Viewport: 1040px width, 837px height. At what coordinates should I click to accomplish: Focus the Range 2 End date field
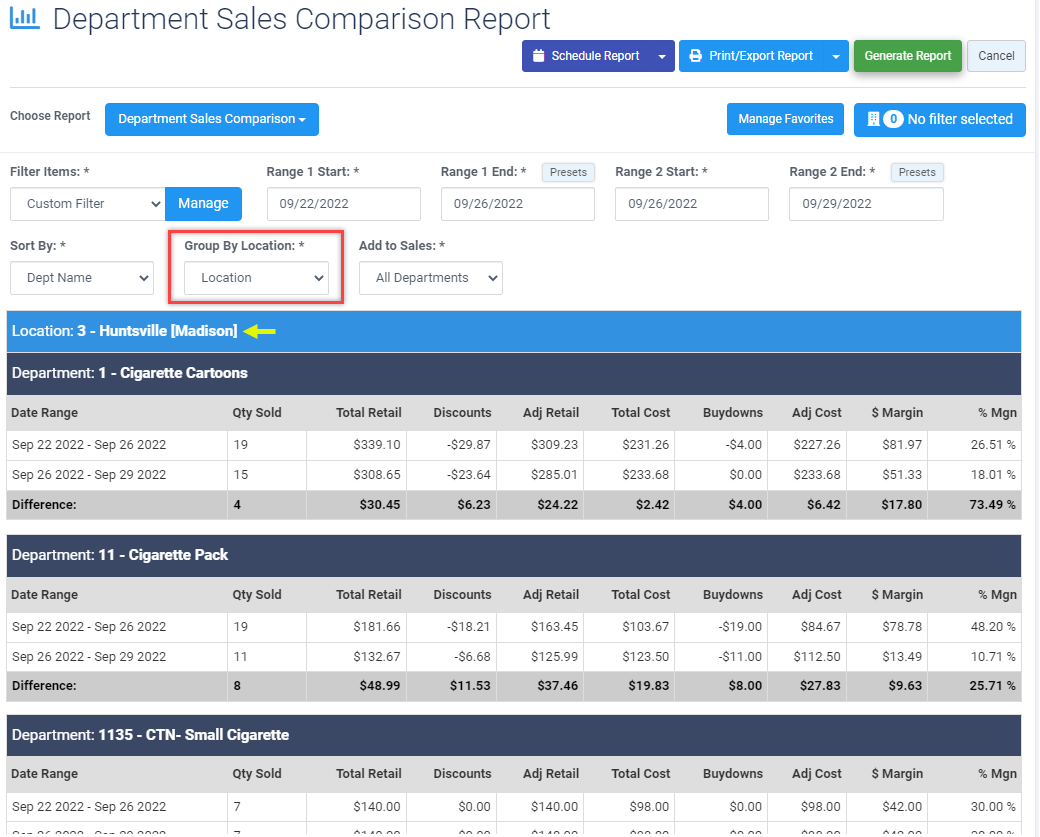866,204
